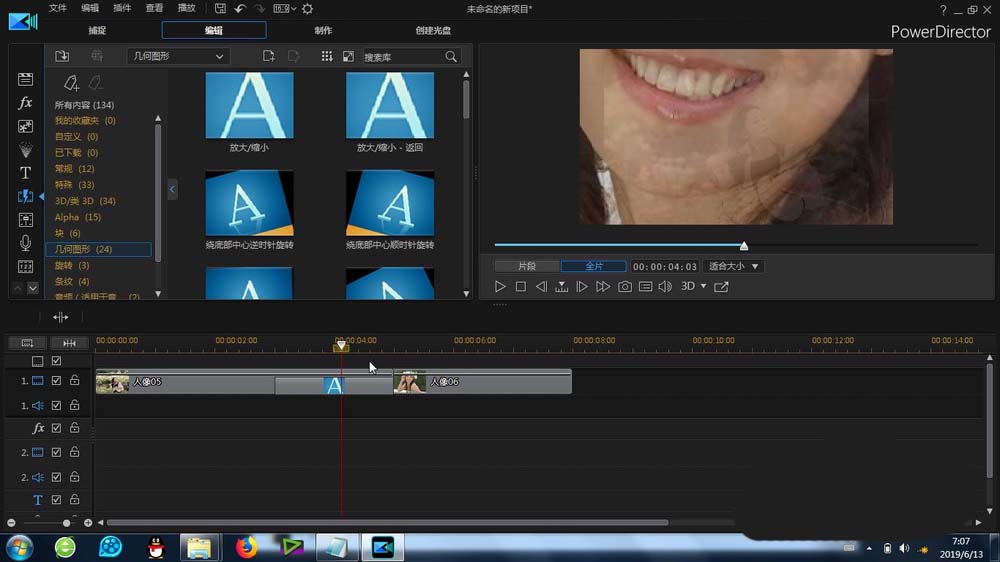Image resolution: width=1000 pixels, height=562 pixels.
Task: Select 片段 clip preview mode button
Action: pyautogui.click(x=526, y=267)
